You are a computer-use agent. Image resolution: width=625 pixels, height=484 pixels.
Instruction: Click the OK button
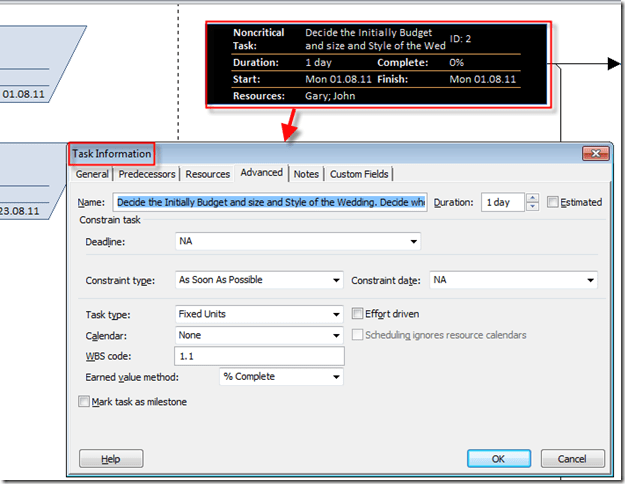498,458
